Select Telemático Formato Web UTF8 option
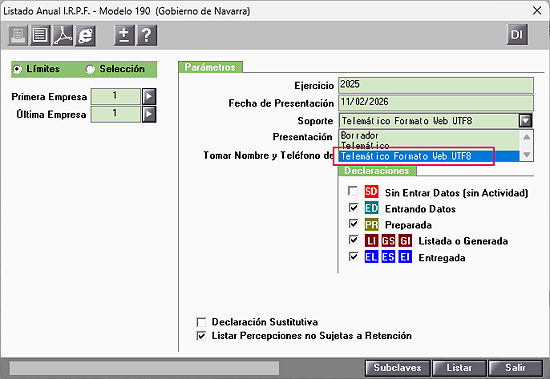 pos(429,156)
